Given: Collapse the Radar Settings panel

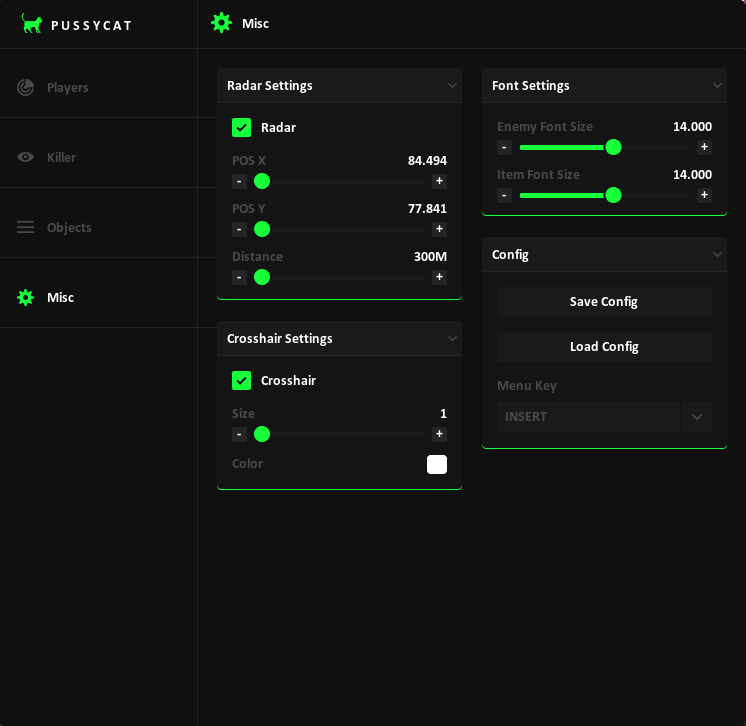Looking at the screenshot, I should [452, 86].
